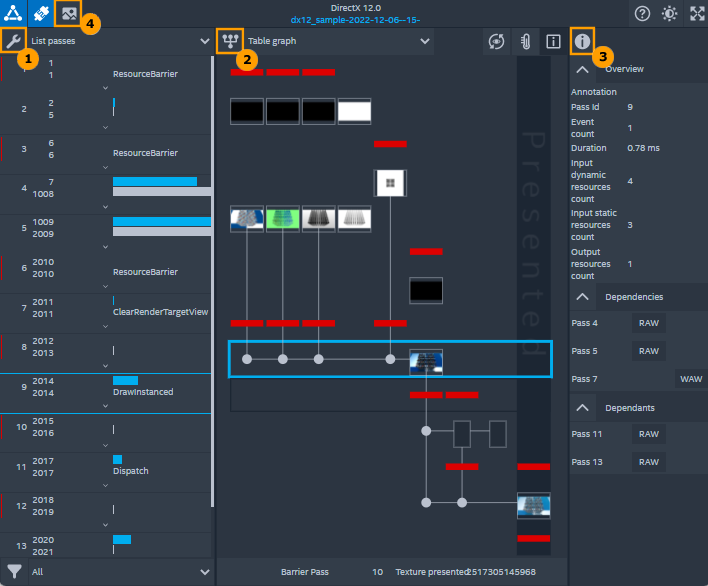Select pass 11 Dispatch row
This screenshot has width=708, height=586.
pos(105,471)
